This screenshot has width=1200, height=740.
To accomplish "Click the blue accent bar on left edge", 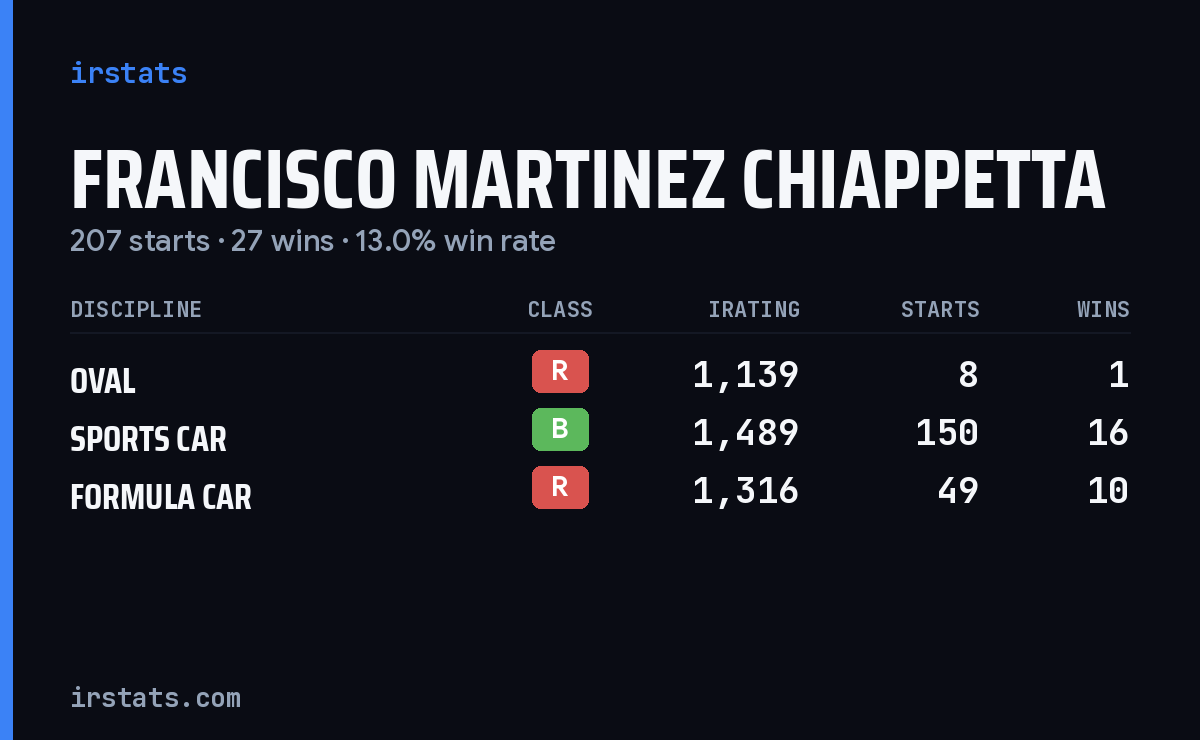I will click(x=6, y=370).
